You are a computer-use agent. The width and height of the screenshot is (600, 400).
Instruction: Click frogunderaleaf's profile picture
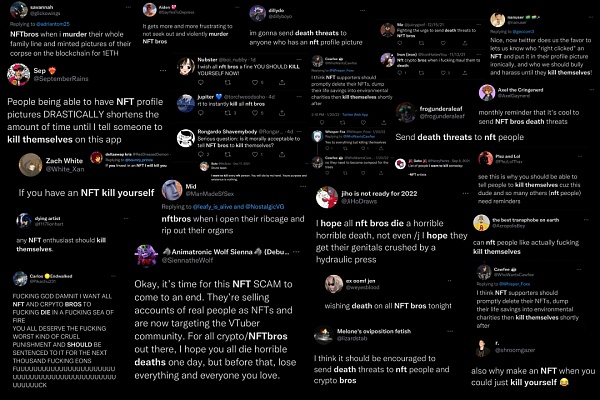406,112
